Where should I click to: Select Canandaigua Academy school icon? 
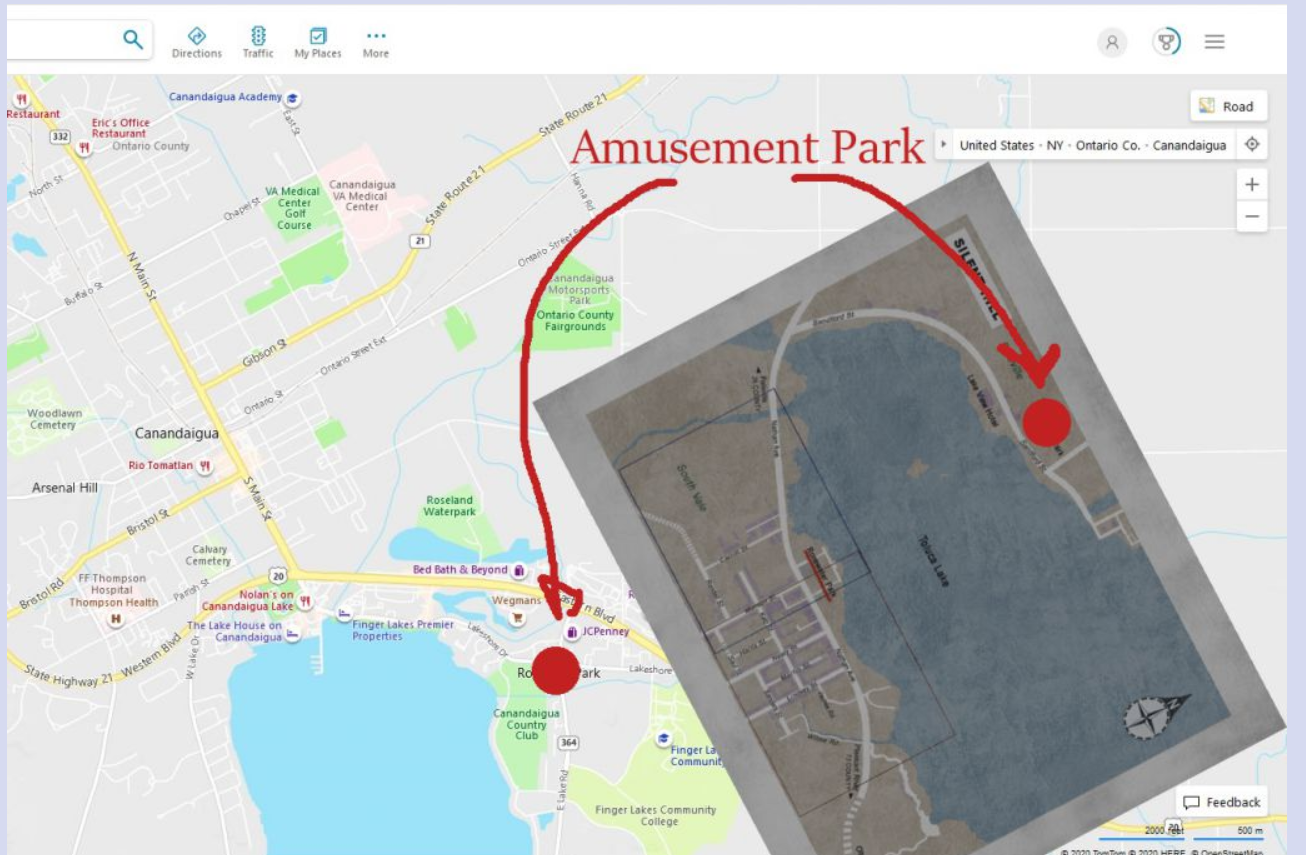point(292,99)
